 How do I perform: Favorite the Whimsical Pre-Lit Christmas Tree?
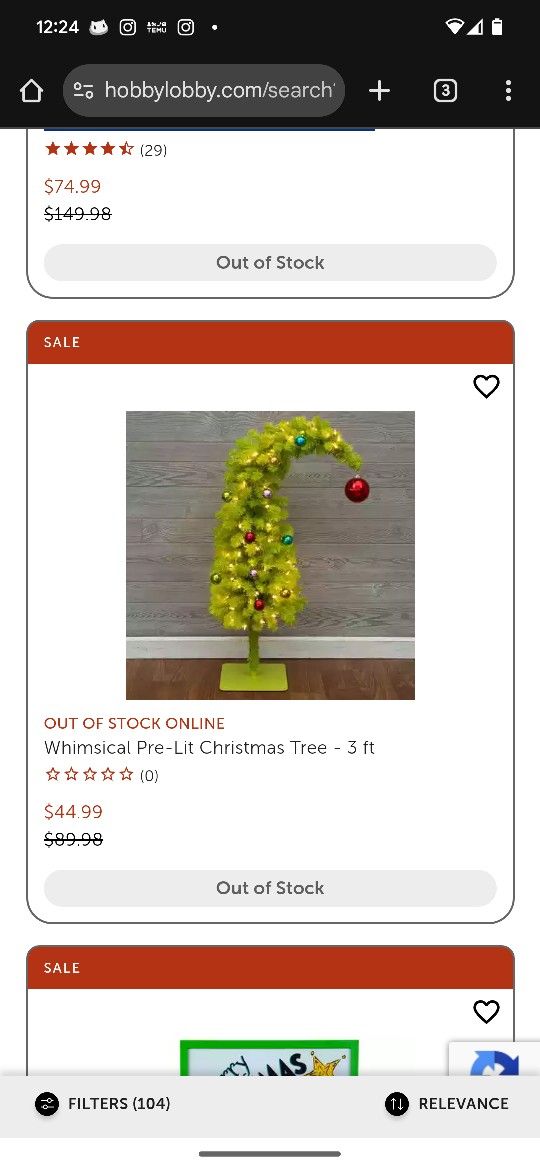click(486, 386)
